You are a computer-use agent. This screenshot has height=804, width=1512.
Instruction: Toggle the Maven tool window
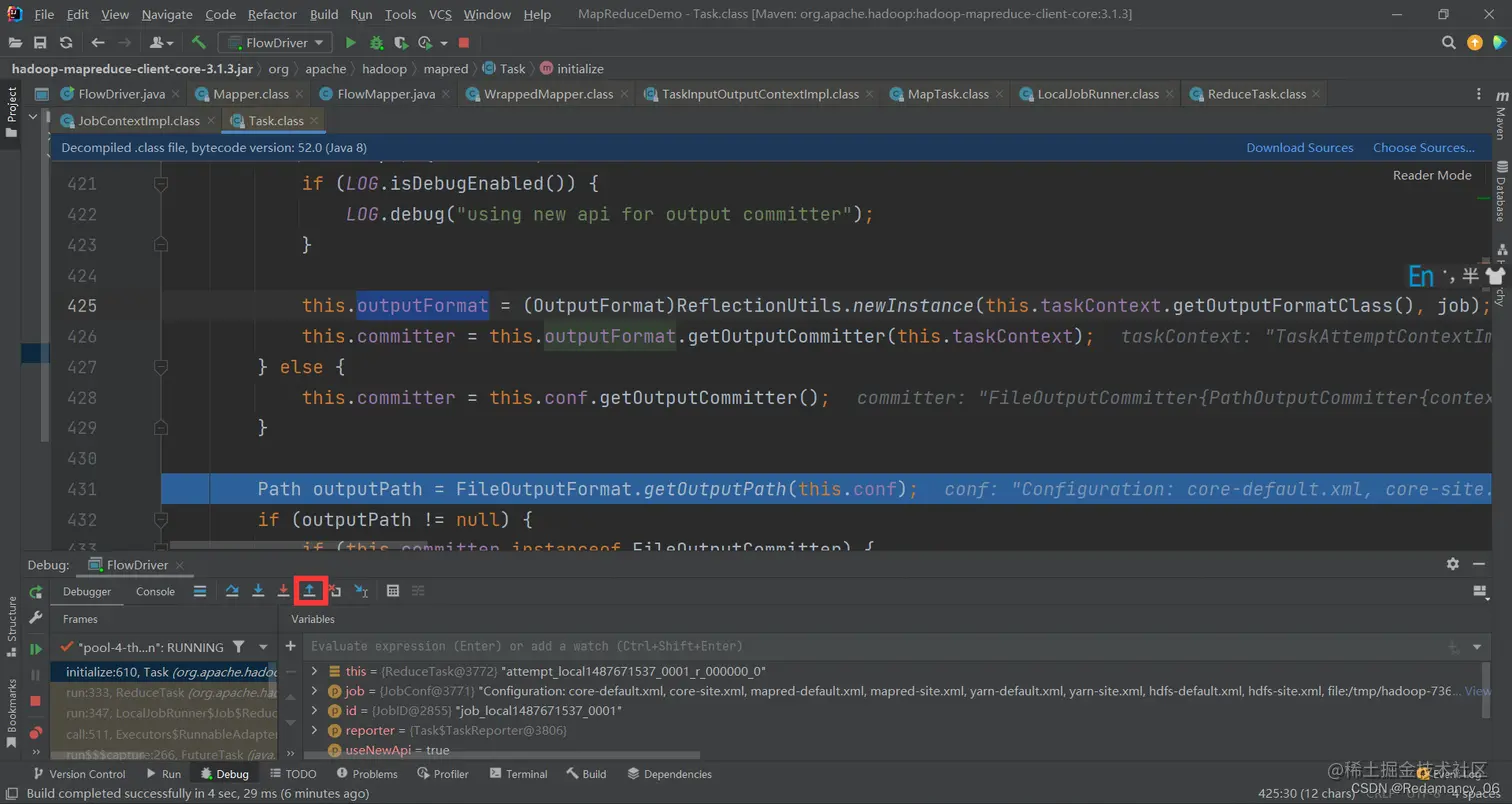[1501, 116]
